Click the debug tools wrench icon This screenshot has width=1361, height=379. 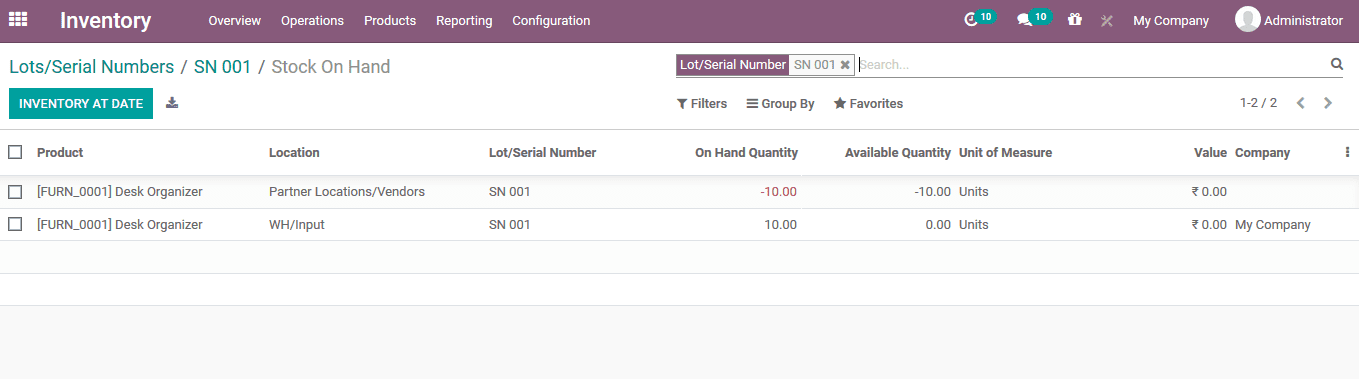(1107, 20)
